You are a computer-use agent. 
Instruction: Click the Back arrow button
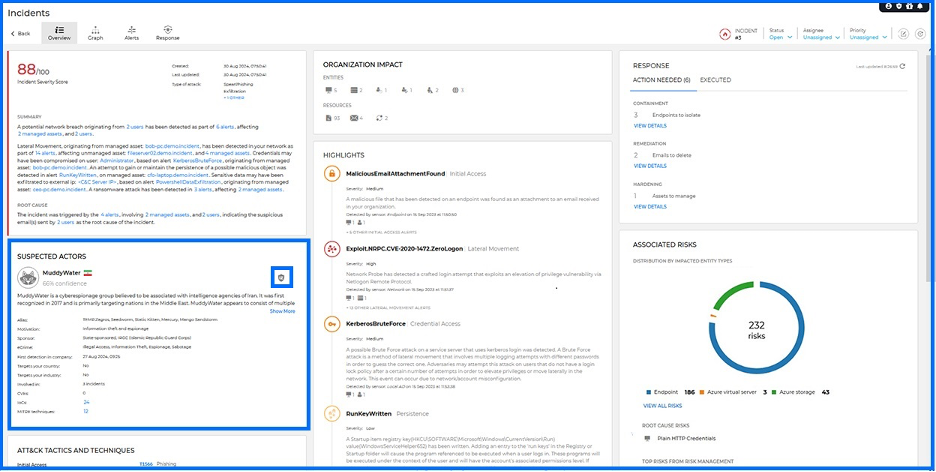point(20,33)
